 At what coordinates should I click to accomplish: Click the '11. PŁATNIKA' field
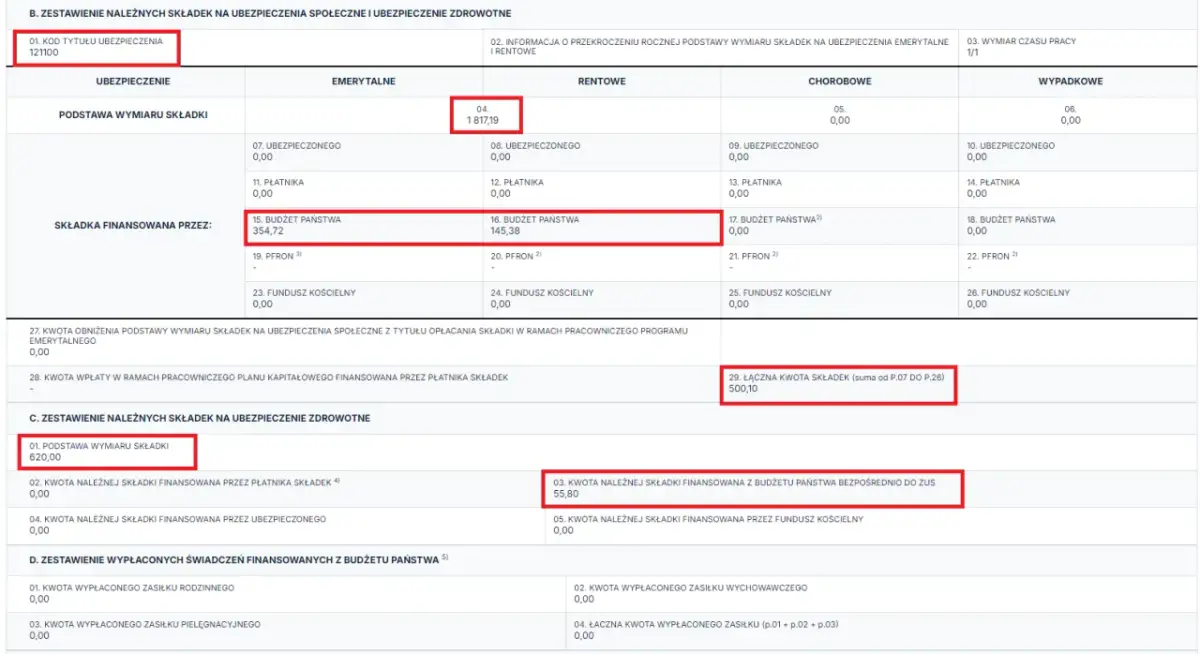point(364,188)
